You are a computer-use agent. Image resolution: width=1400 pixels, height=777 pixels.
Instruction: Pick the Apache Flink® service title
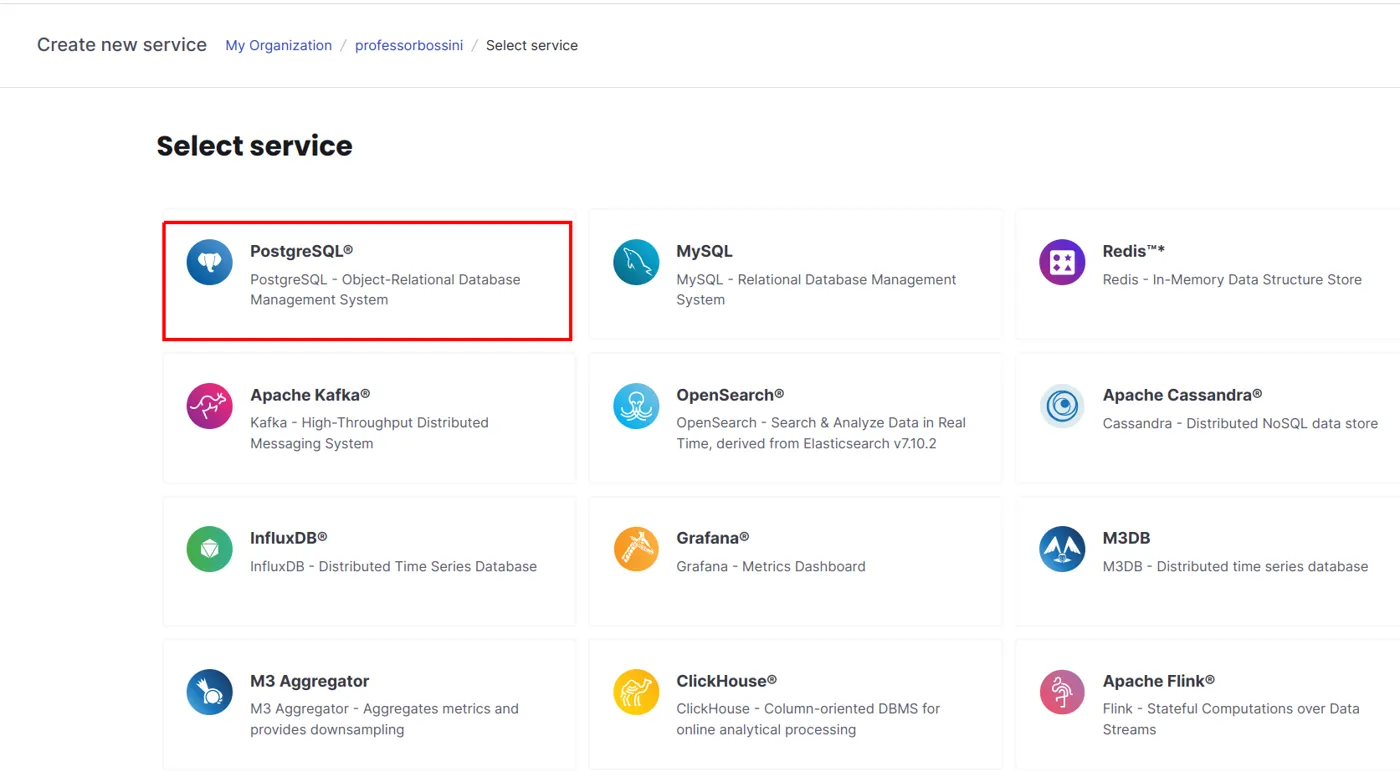[x=1159, y=681]
